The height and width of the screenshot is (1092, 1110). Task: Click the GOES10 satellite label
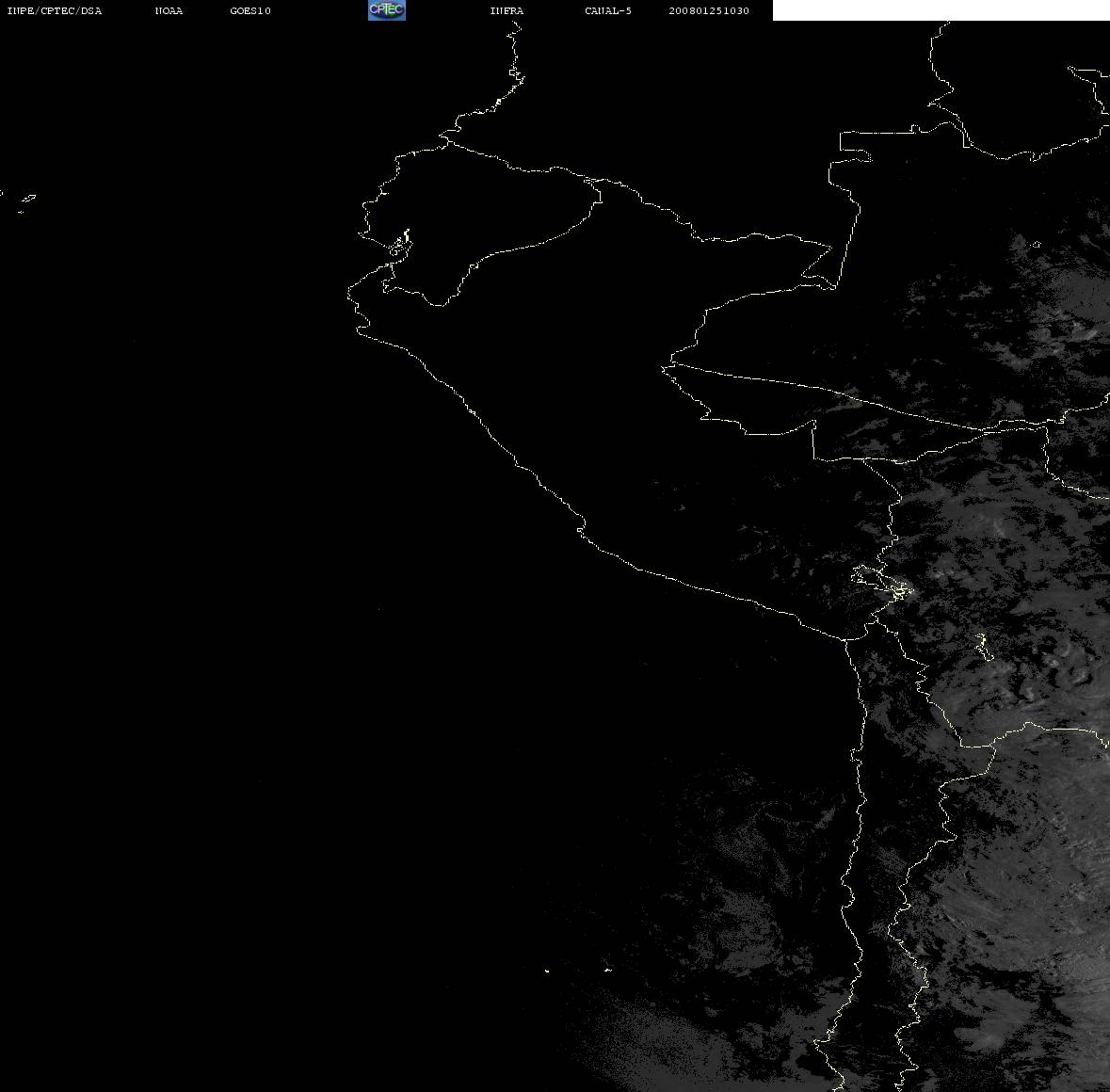click(249, 10)
